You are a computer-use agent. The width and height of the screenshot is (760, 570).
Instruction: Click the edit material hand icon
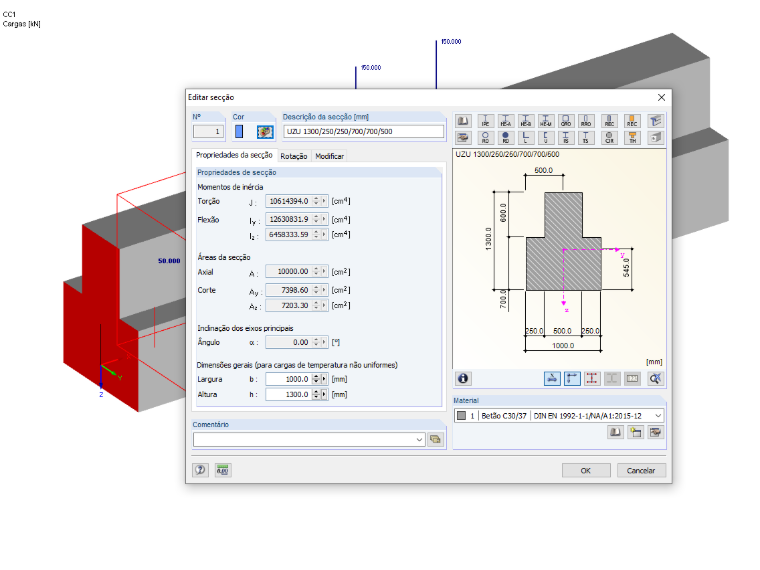[655, 432]
